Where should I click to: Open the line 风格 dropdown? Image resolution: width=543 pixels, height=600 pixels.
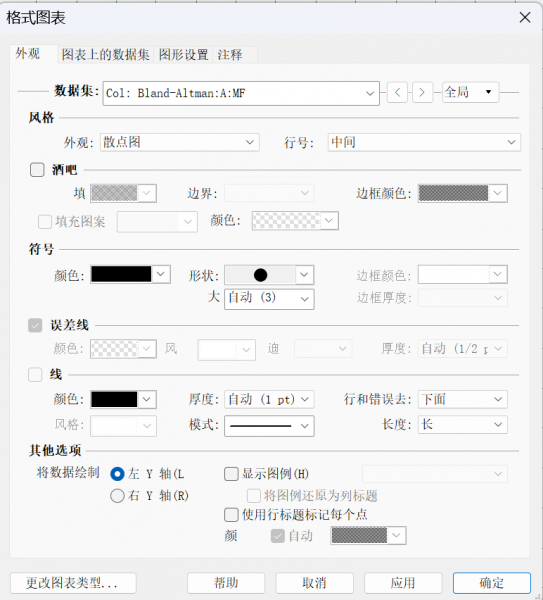tap(123, 426)
